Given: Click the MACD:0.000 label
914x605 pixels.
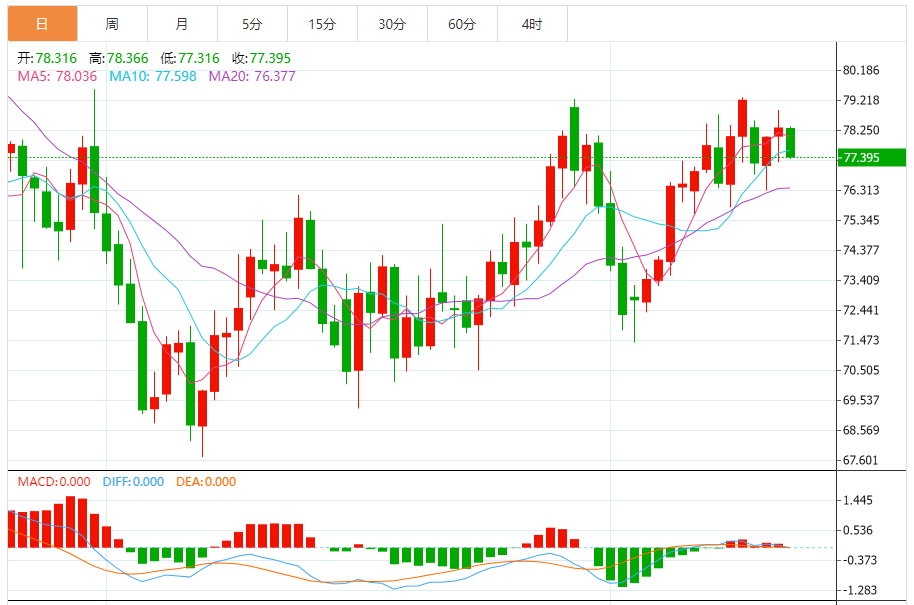Looking at the screenshot, I should [x=54, y=482].
